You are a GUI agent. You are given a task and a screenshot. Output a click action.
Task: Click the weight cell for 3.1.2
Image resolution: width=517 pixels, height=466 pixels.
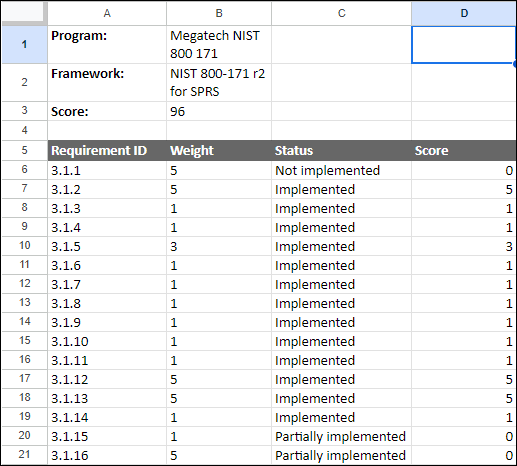[219, 189]
